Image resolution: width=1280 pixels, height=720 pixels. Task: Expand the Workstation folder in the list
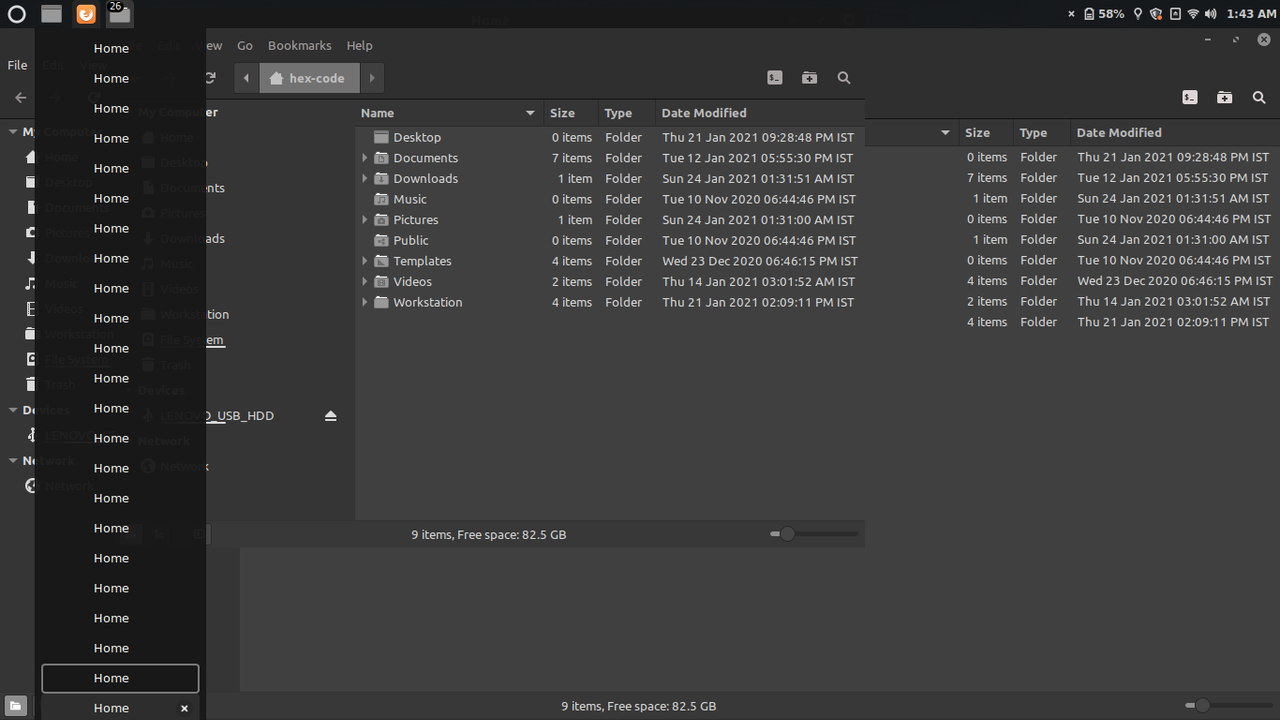pos(364,302)
